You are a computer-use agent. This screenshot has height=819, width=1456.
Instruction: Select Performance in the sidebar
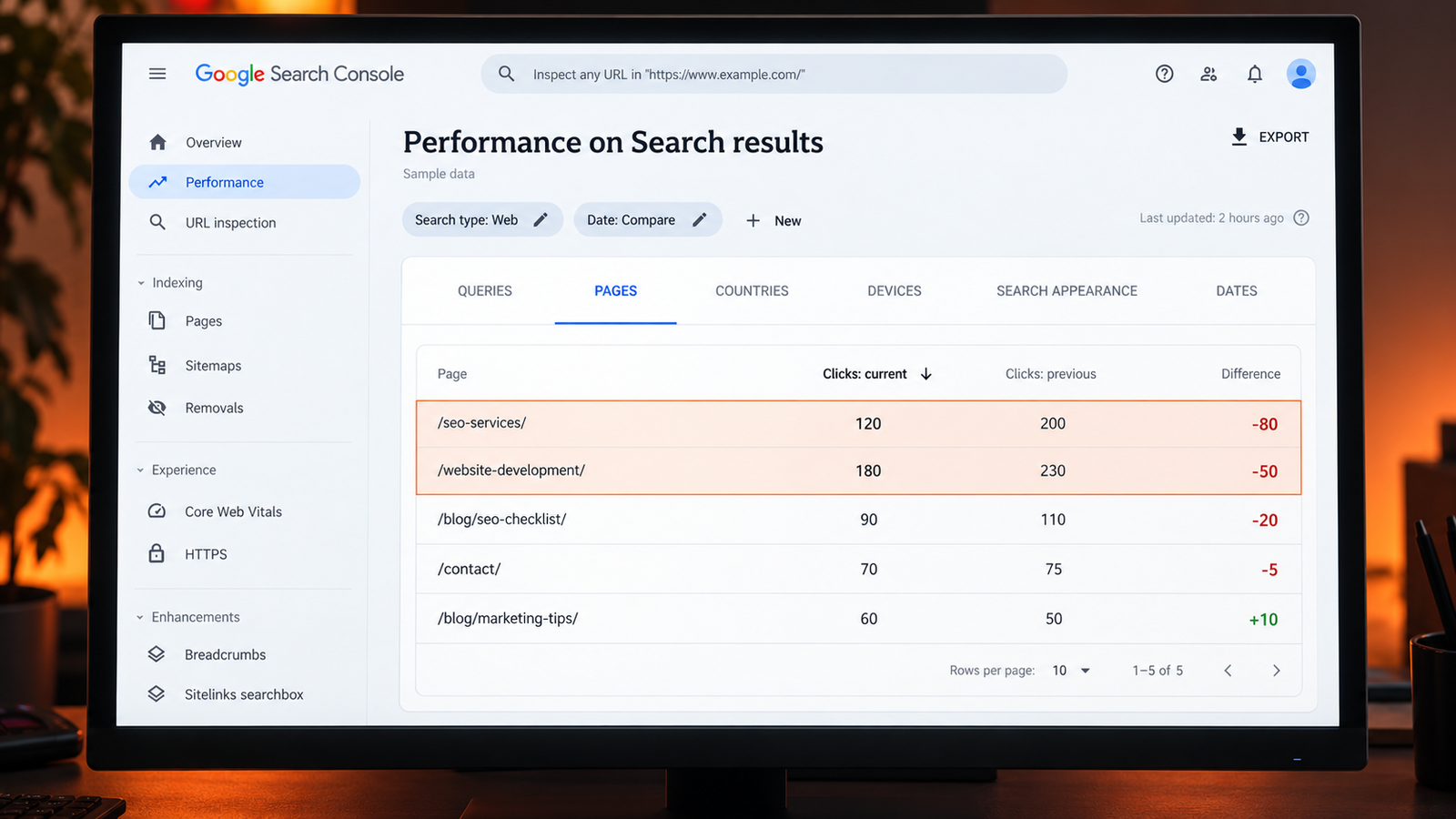[245, 182]
